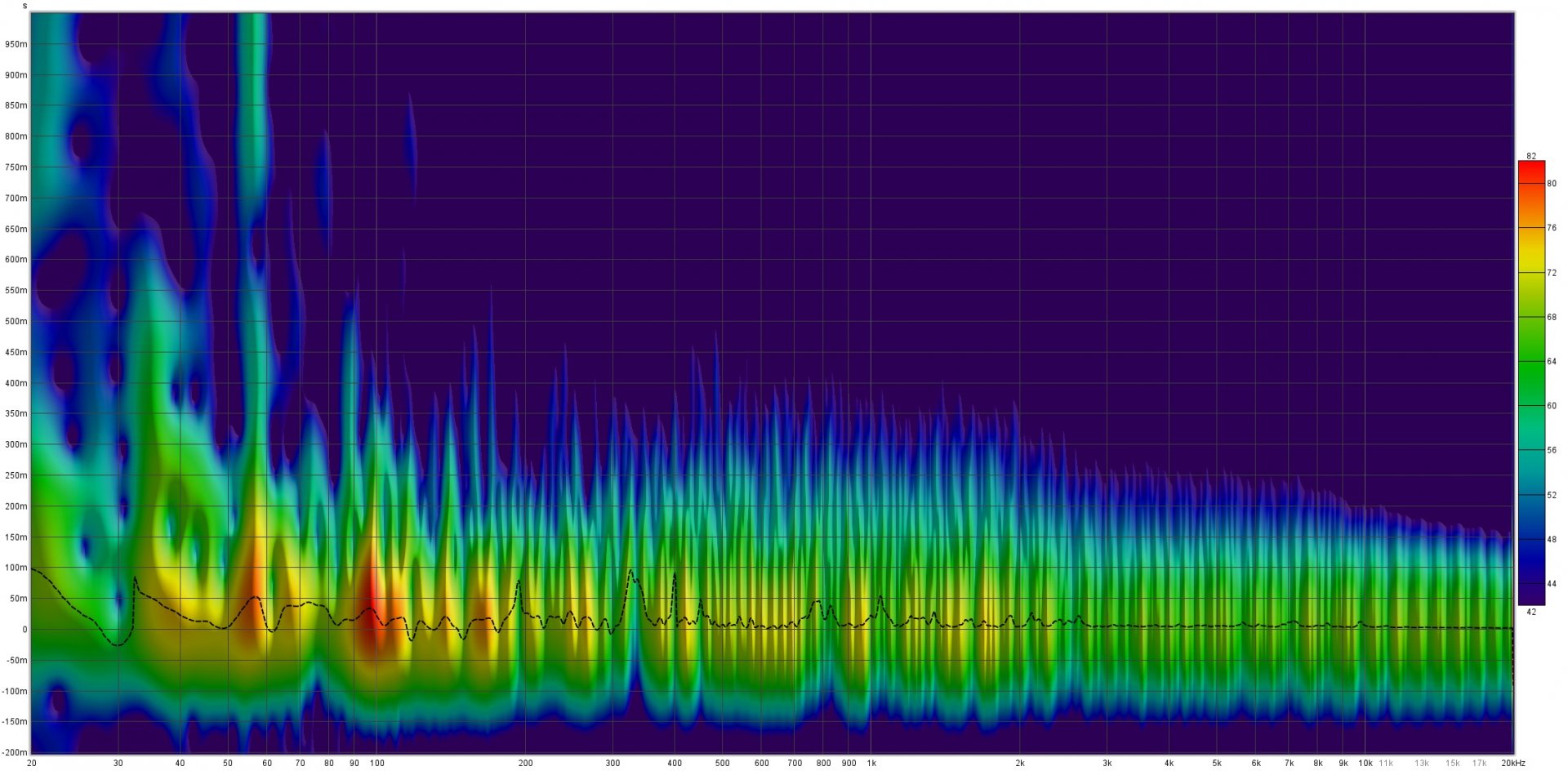Click the 200 Hz frequency axis label
Screen dimensions: 1568x771
pyautogui.click(x=525, y=764)
